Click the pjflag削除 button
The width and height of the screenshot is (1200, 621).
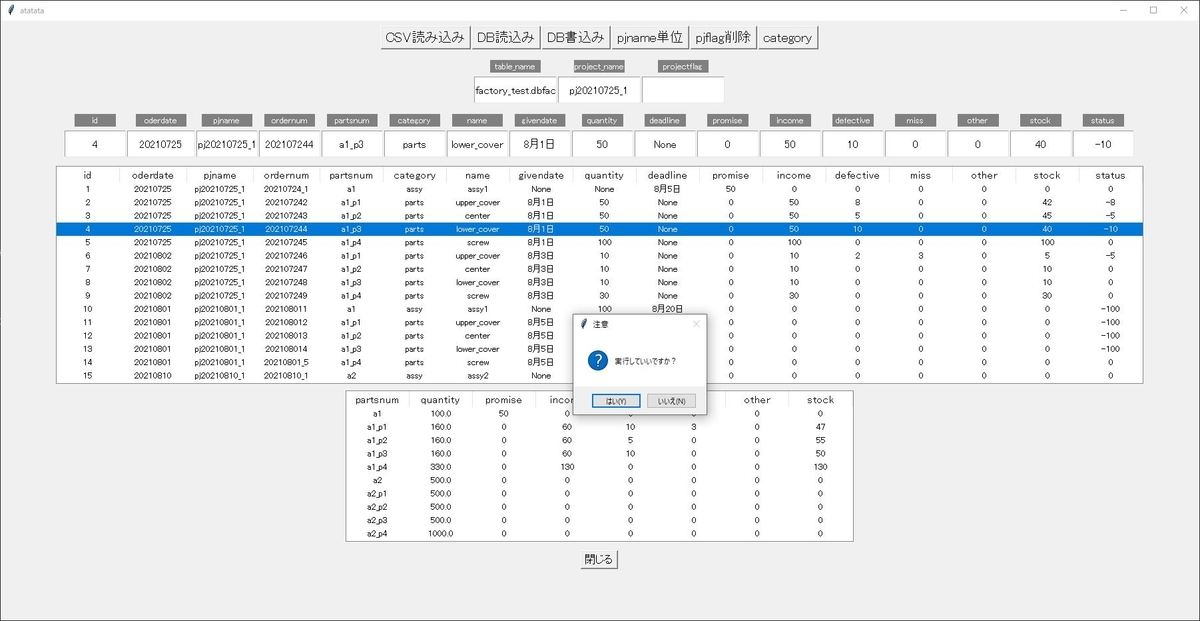coord(724,38)
